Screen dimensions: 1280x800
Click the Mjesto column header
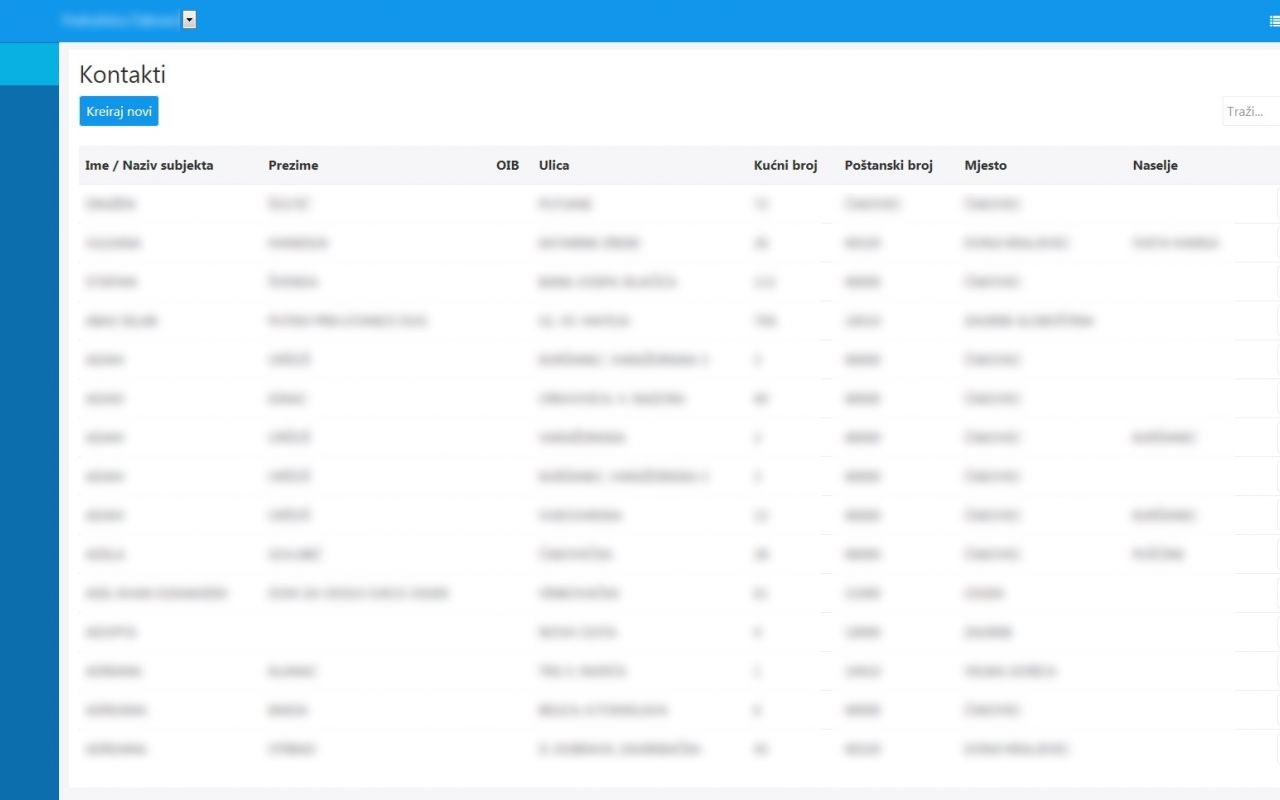tap(985, 165)
